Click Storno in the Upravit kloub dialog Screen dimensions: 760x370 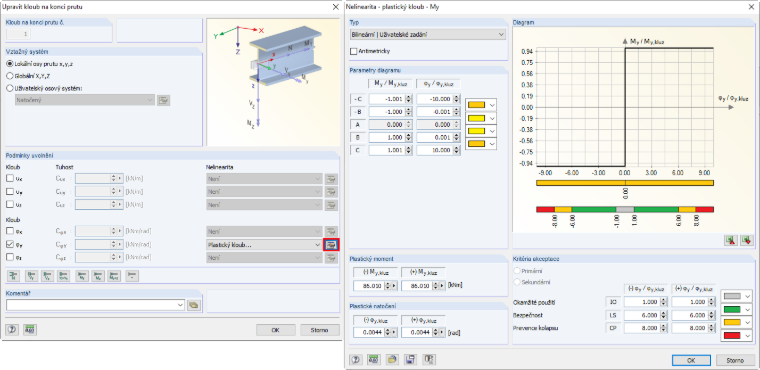(x=320, y=330)
